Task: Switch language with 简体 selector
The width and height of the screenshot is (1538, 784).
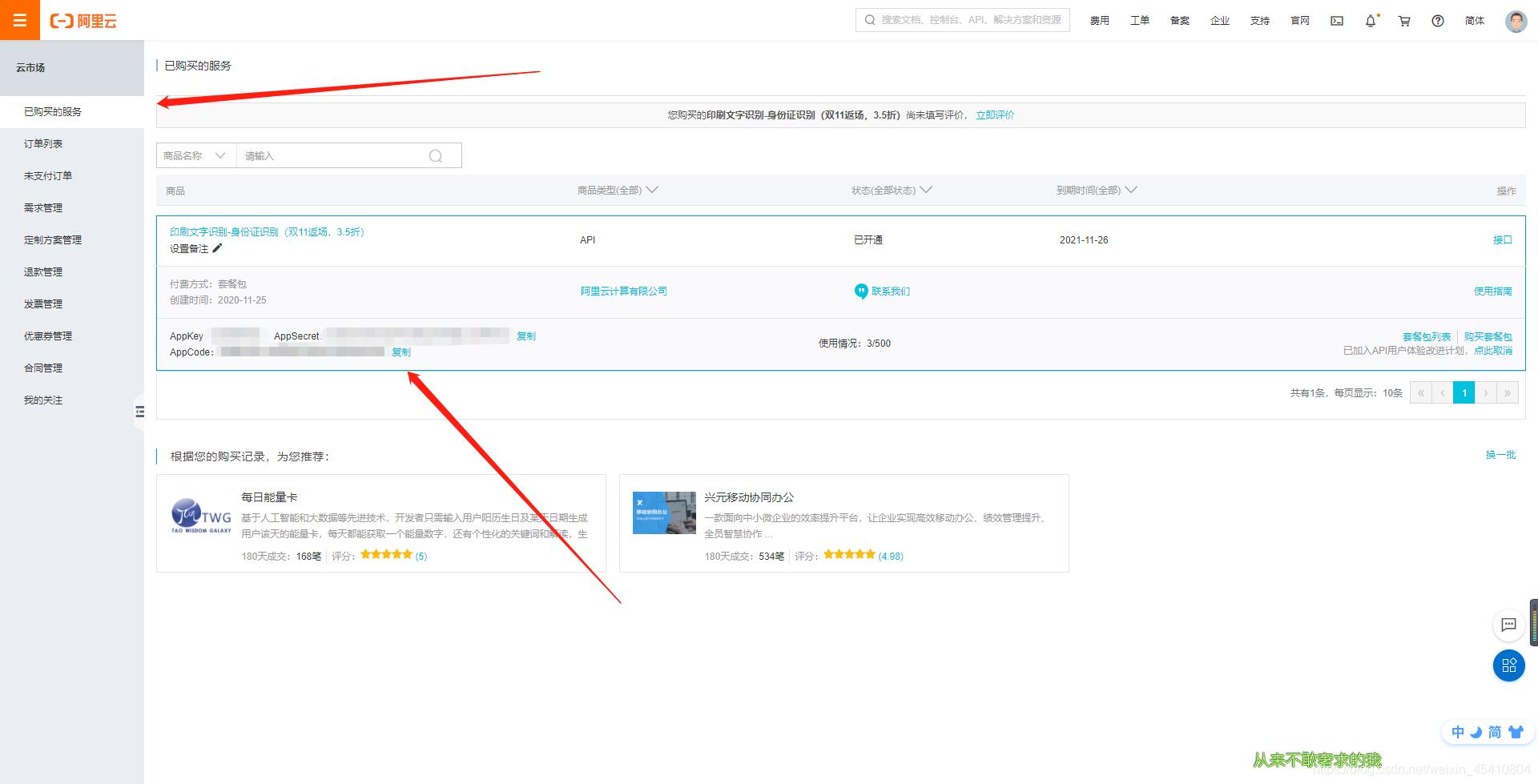Action: click(1475, 21)
